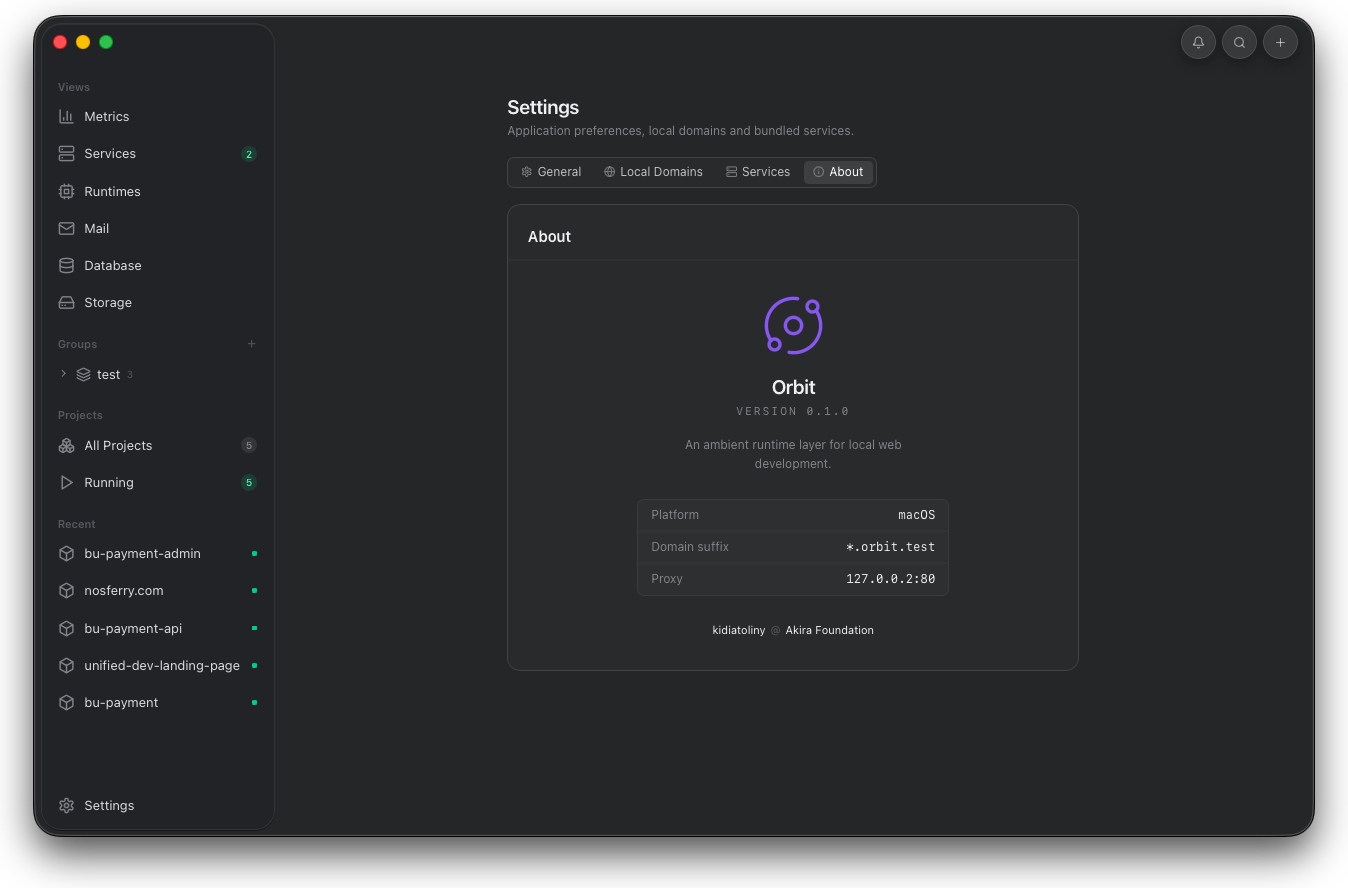Click the Services badge showing 2
Viewport: 1348px width, 888px height.
coord(249,154)
